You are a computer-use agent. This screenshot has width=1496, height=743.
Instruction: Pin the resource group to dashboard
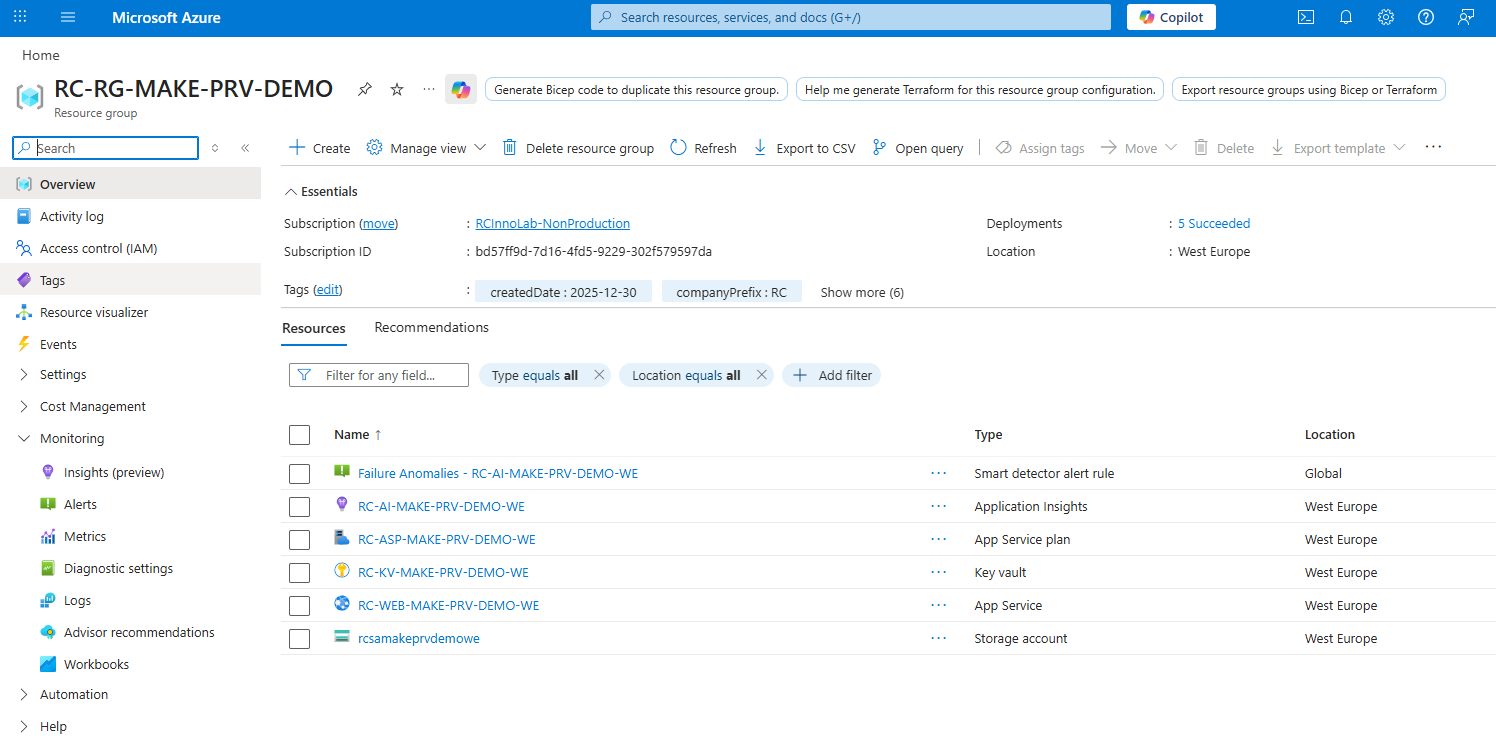coord(365,90)
